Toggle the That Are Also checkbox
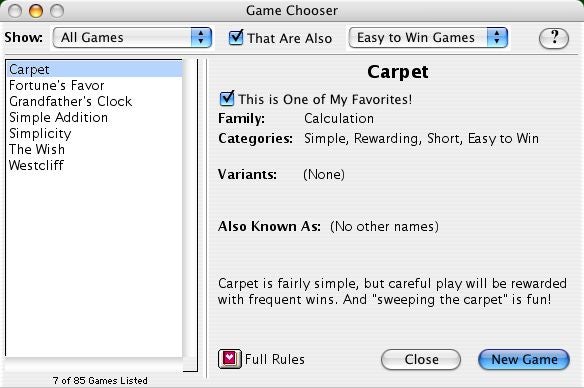The image size is (584, 388). [236, 37]
